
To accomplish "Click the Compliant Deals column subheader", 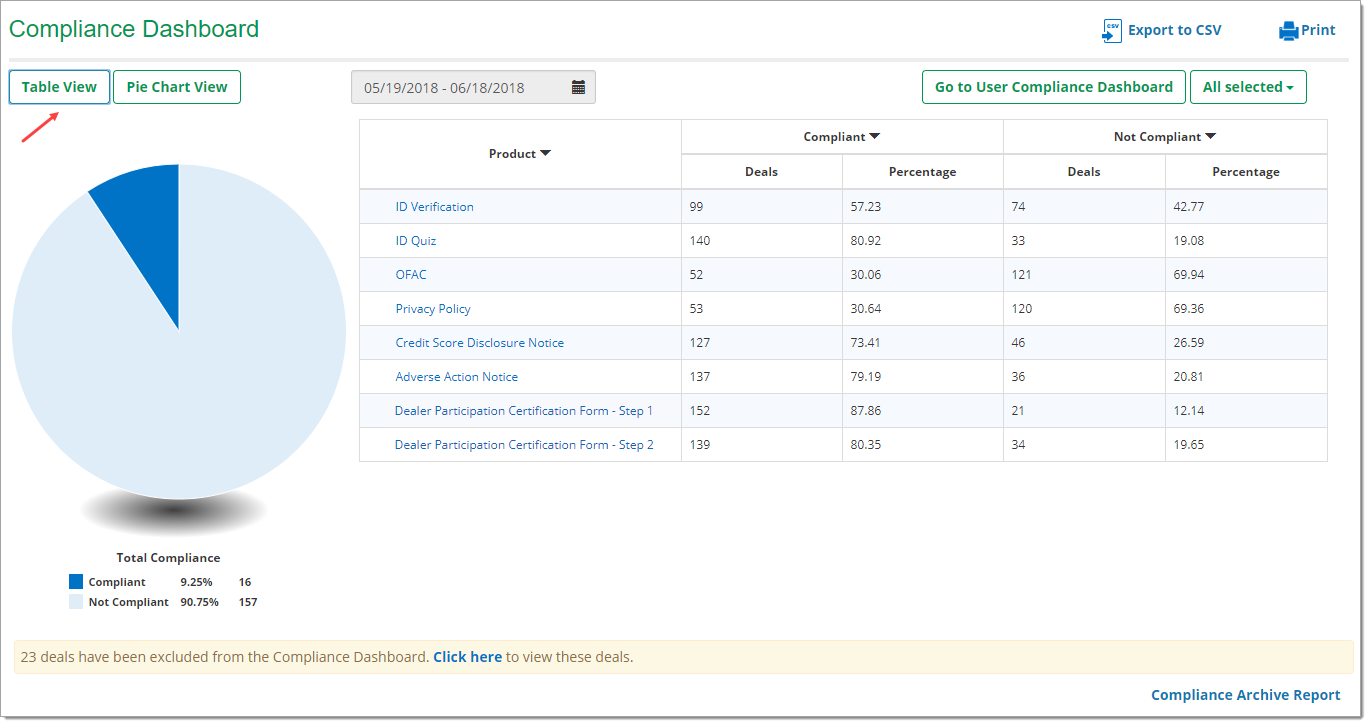I will click(x=761, y=172).
